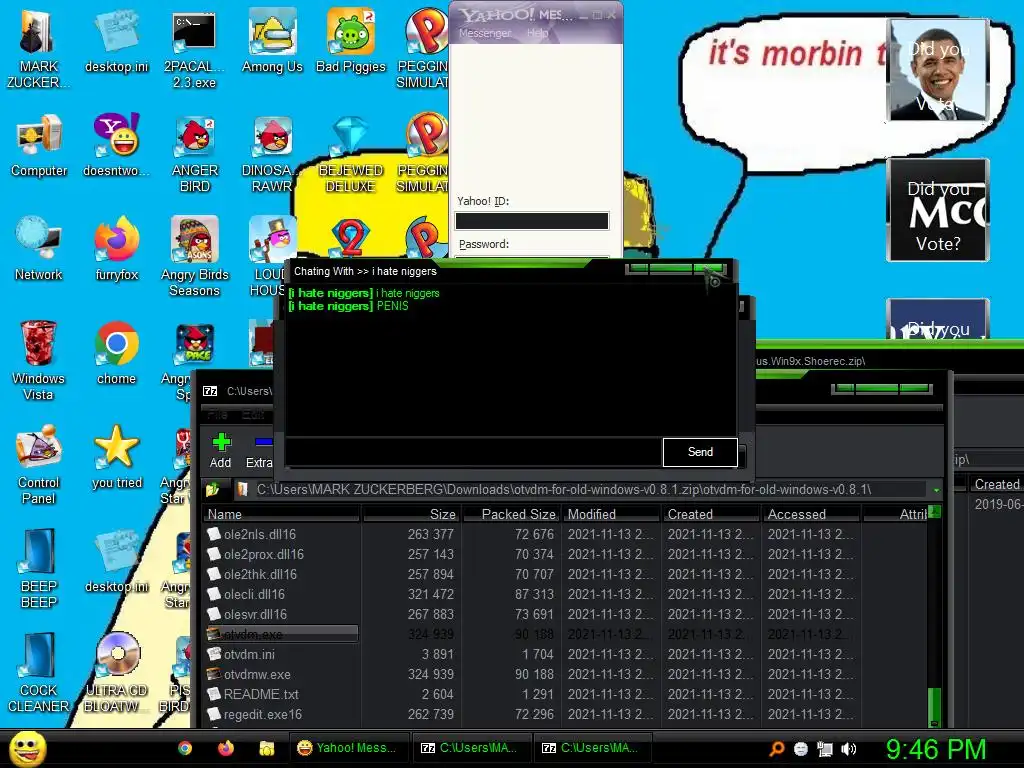Sort 7-Zip list by Modified column

[611, 515]
